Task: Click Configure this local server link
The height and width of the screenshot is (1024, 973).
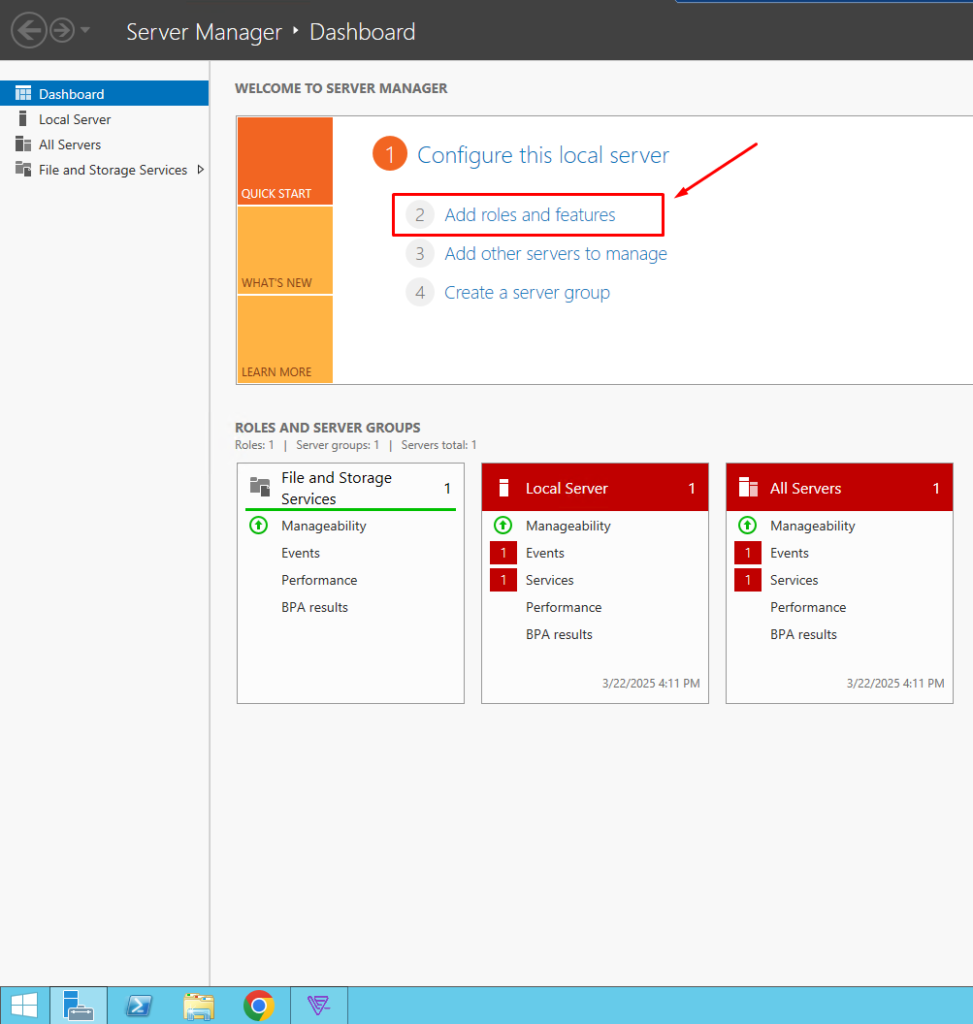Action: pyautogui.click(x=543, y=155)
